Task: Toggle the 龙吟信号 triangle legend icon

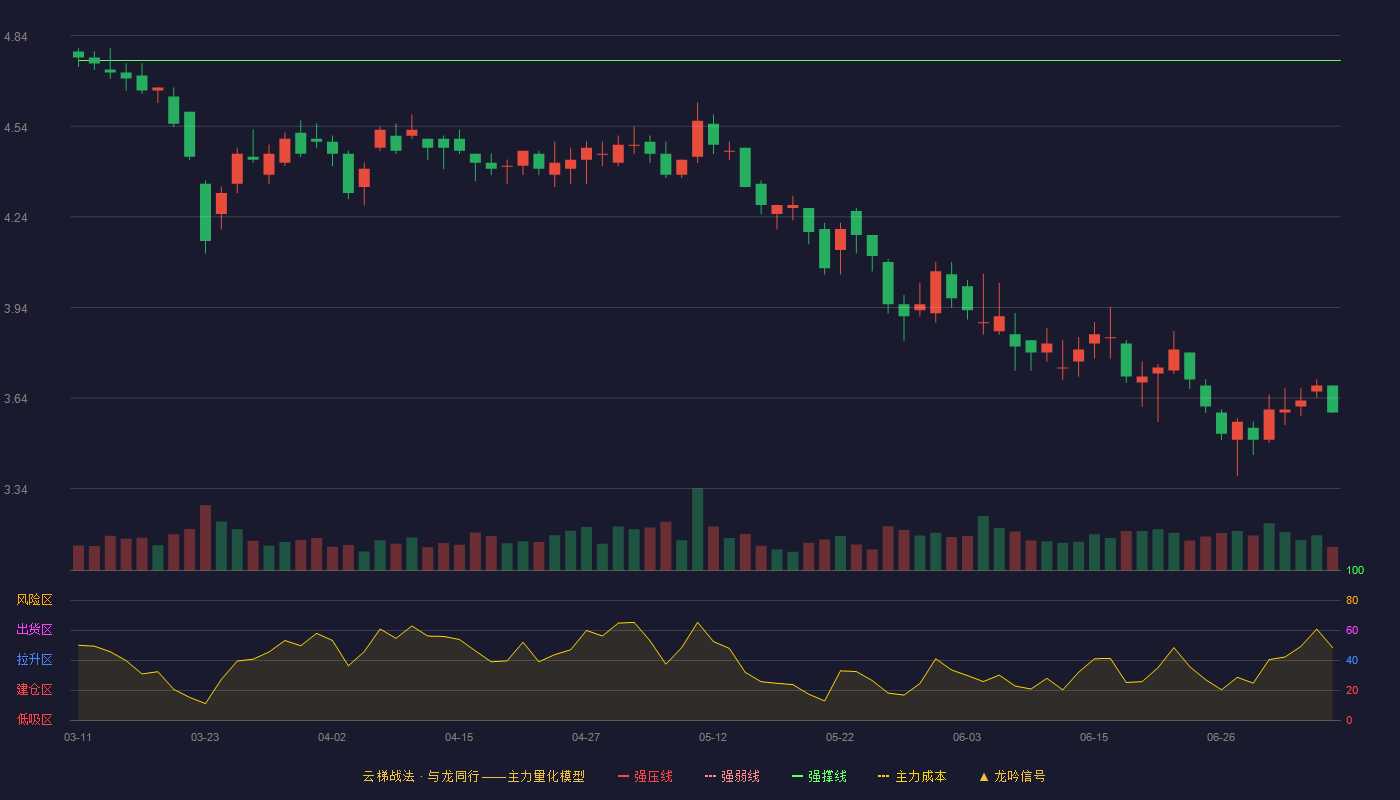Action: click(x=984, y=776)
